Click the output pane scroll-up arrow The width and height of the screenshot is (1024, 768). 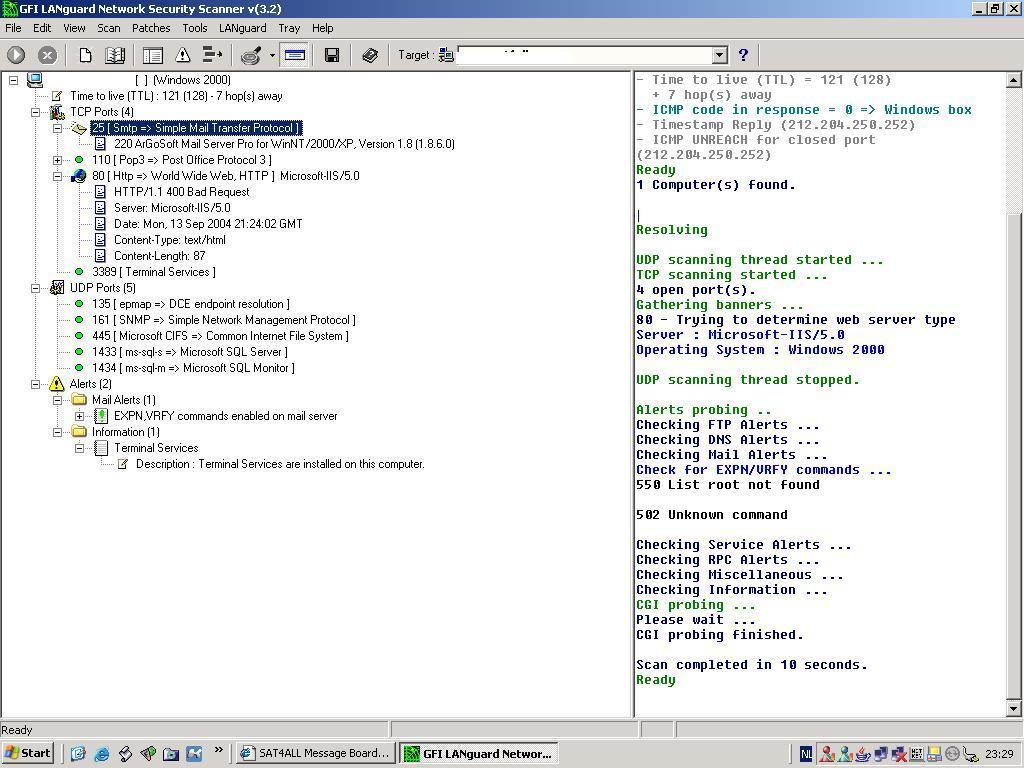[1013, 80]
